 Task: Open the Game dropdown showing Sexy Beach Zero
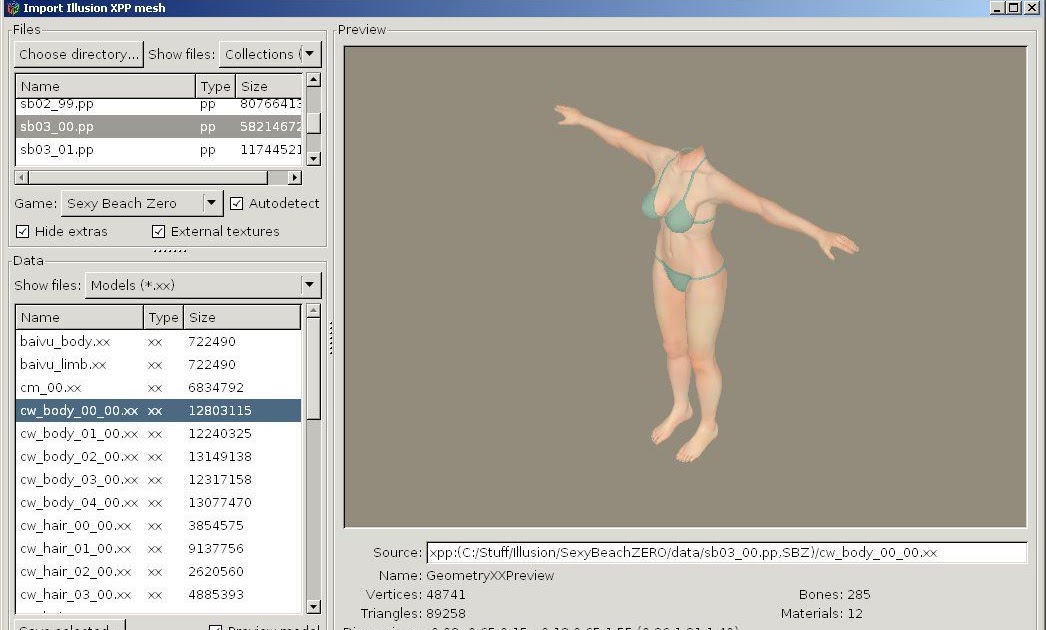pos(141,204)
